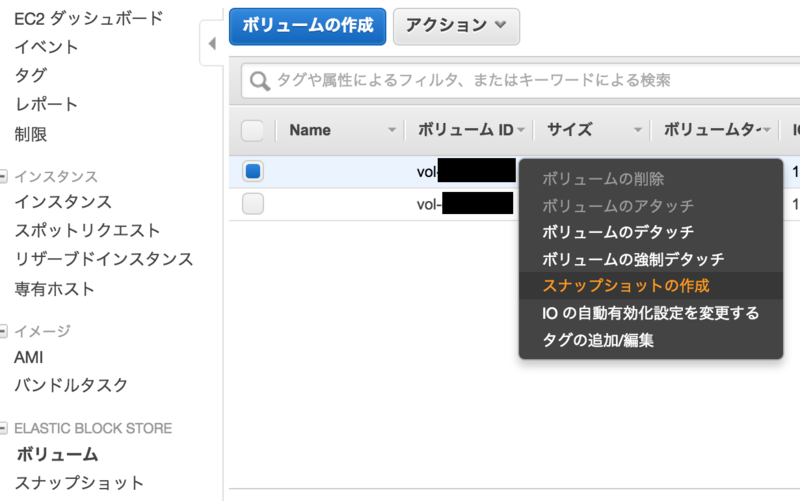
Task: Open スナップショット in the sidebar
Action: coord(79,483)
